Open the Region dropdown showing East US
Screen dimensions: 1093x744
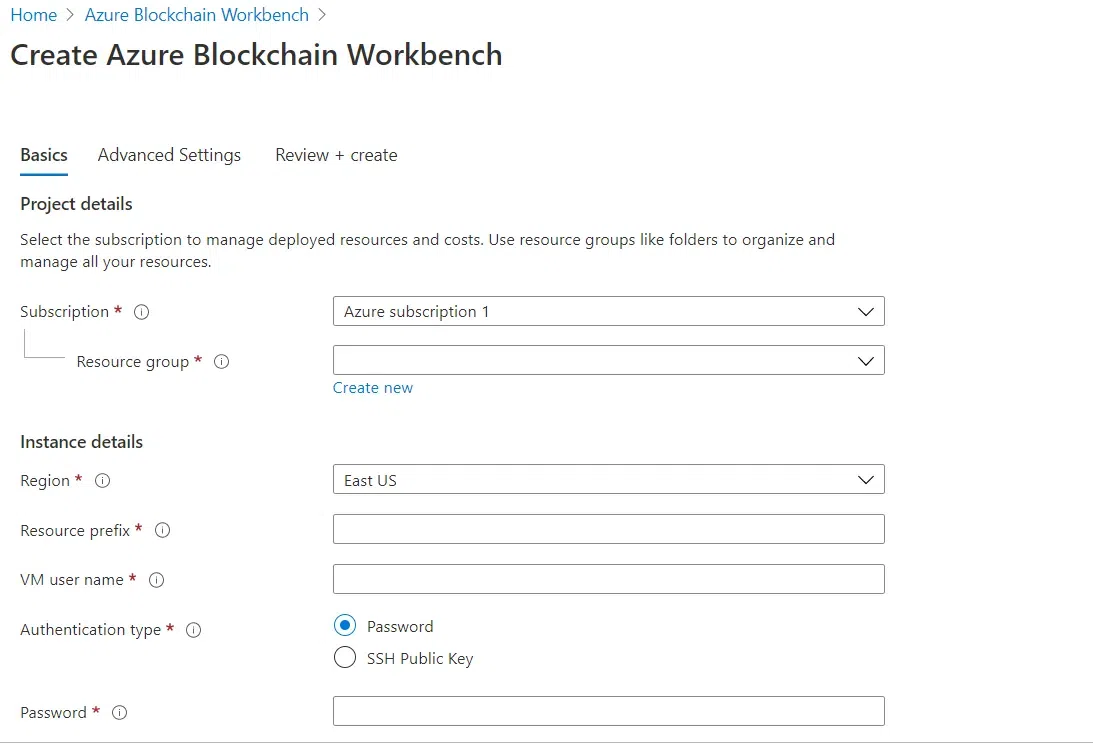(609, 480)
